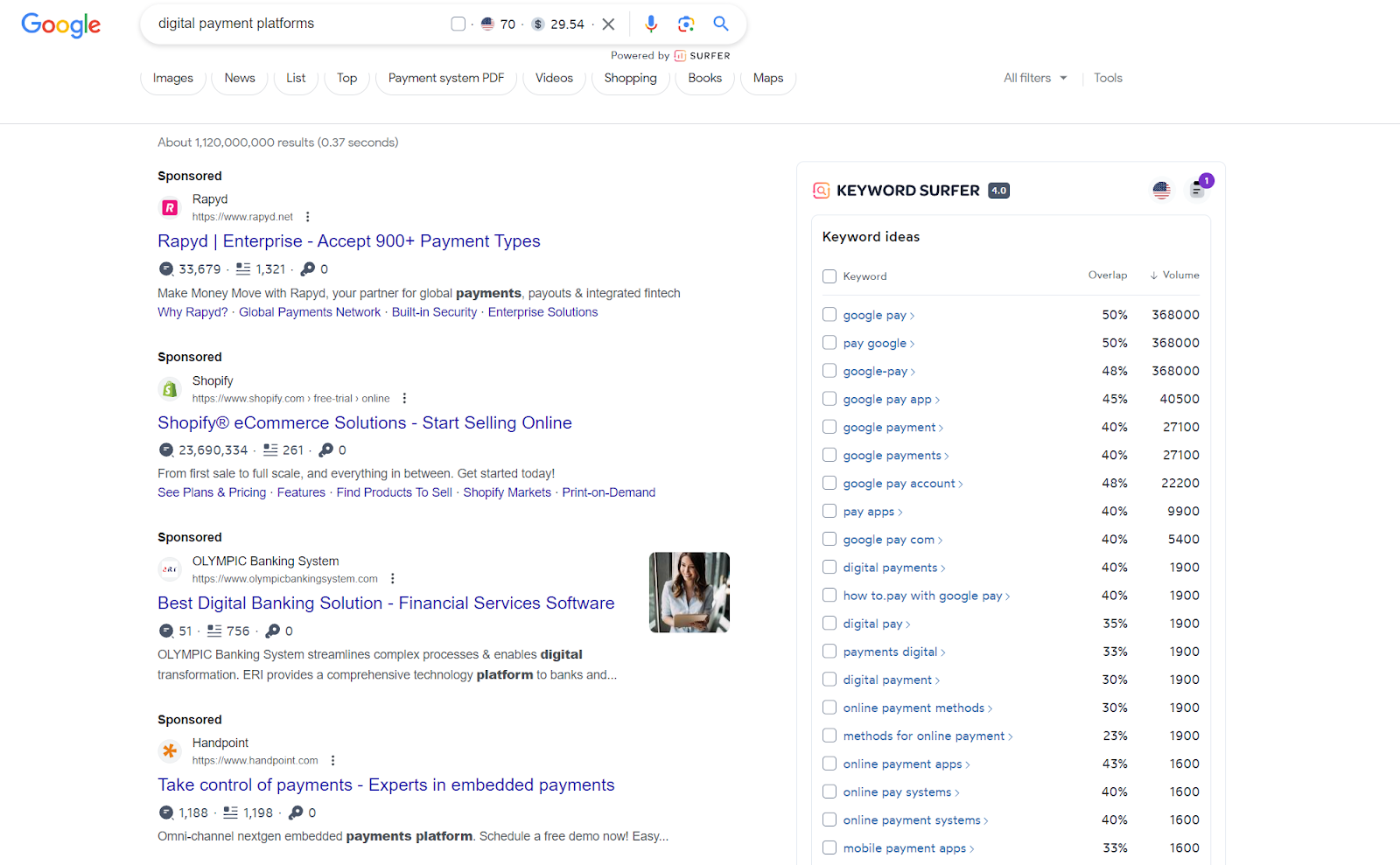Start voice search with the microphone icon
The width and height of the screenshot is (1400, 865).
[651, 24]
